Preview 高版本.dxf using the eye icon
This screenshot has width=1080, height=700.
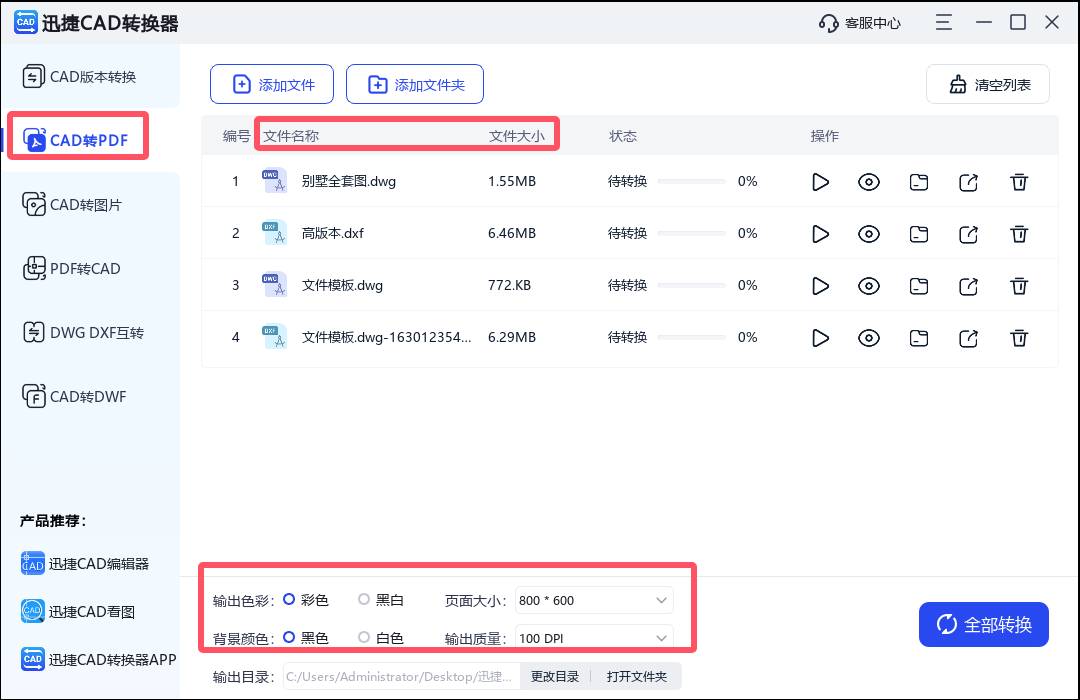click(869, 234)
